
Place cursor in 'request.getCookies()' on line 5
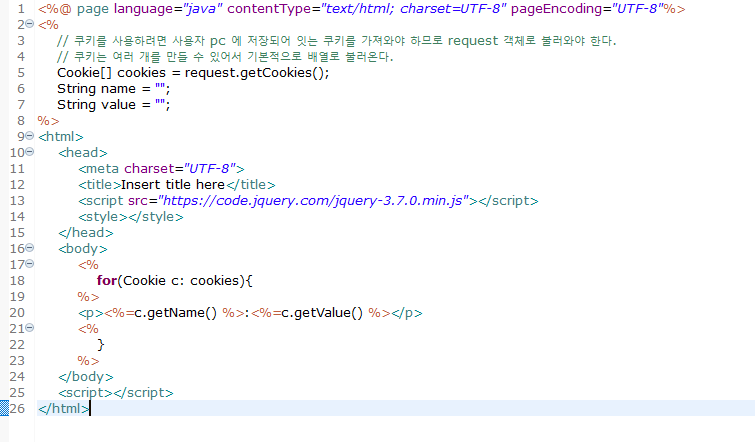pos(257,73)
